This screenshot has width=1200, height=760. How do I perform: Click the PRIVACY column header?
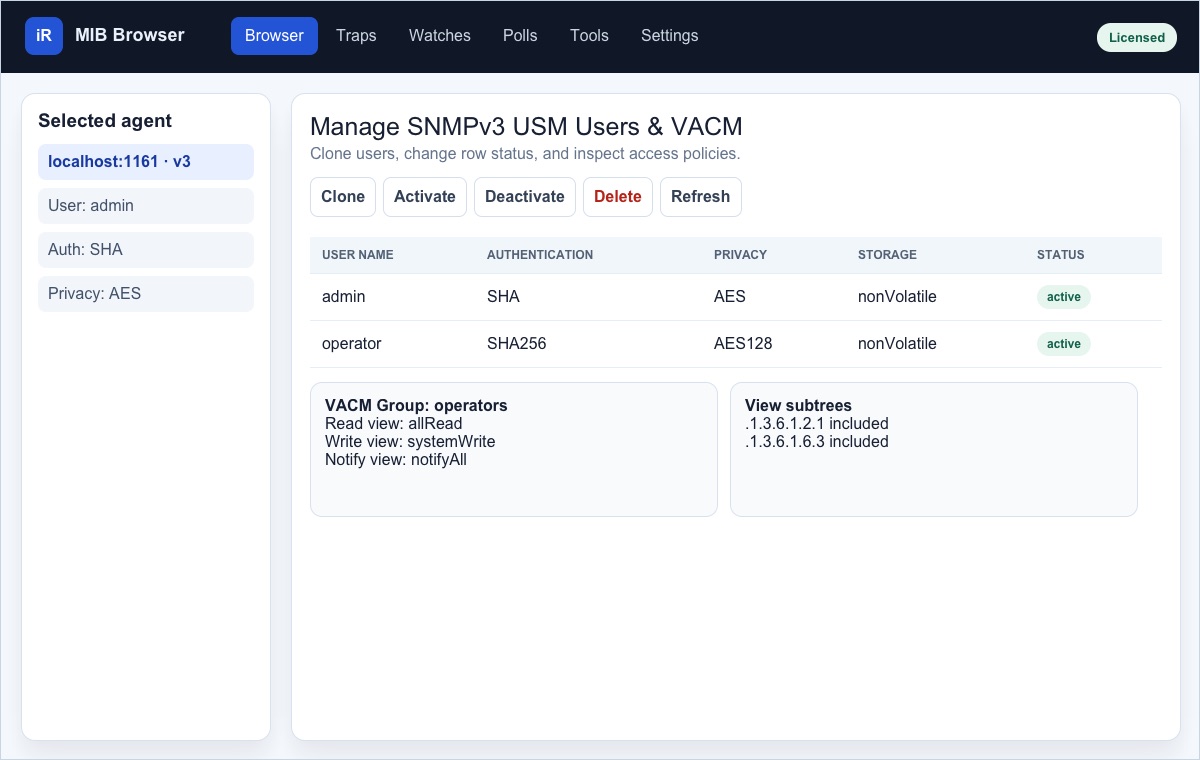pos(741,255)
